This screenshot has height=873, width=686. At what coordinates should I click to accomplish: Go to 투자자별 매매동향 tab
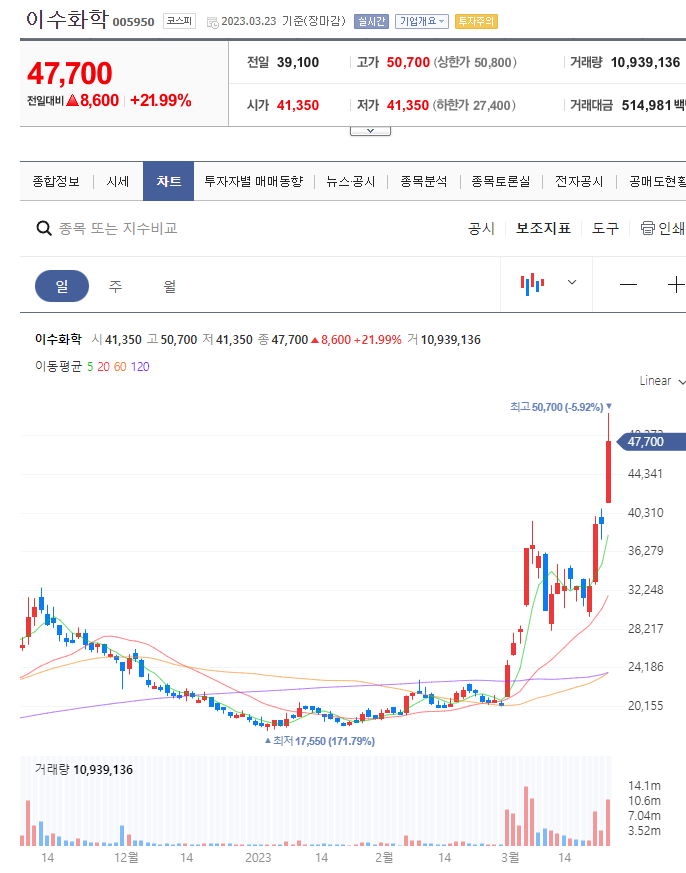(x=253, y=182)
